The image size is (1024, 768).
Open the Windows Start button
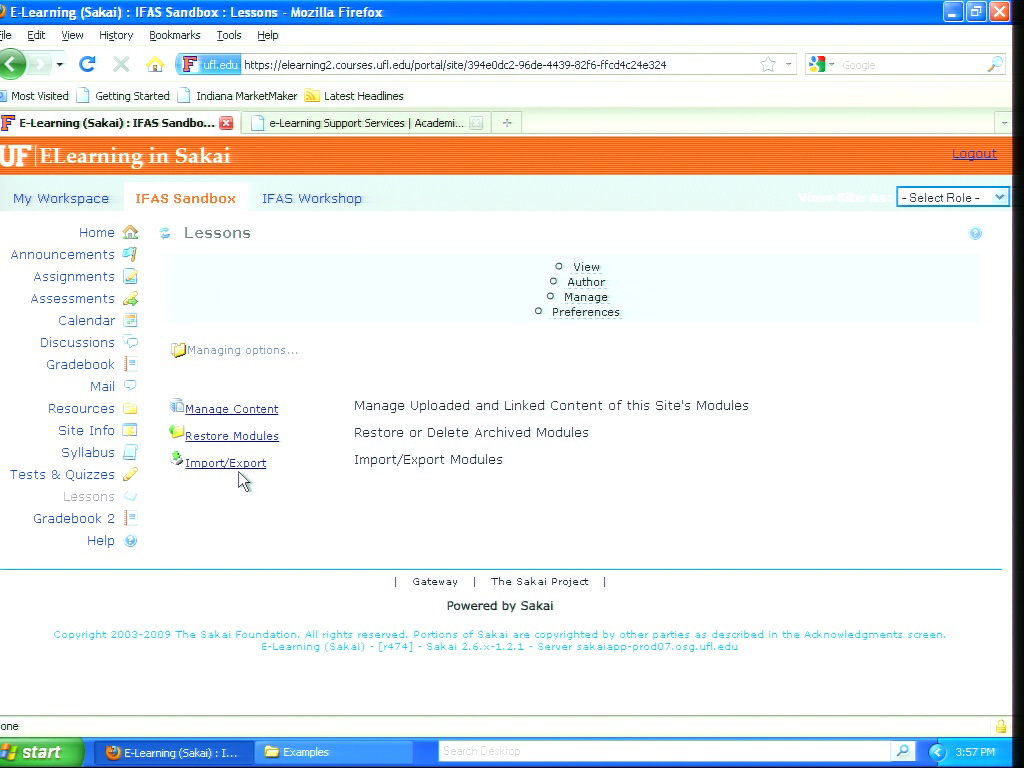(x=40, y=752)
